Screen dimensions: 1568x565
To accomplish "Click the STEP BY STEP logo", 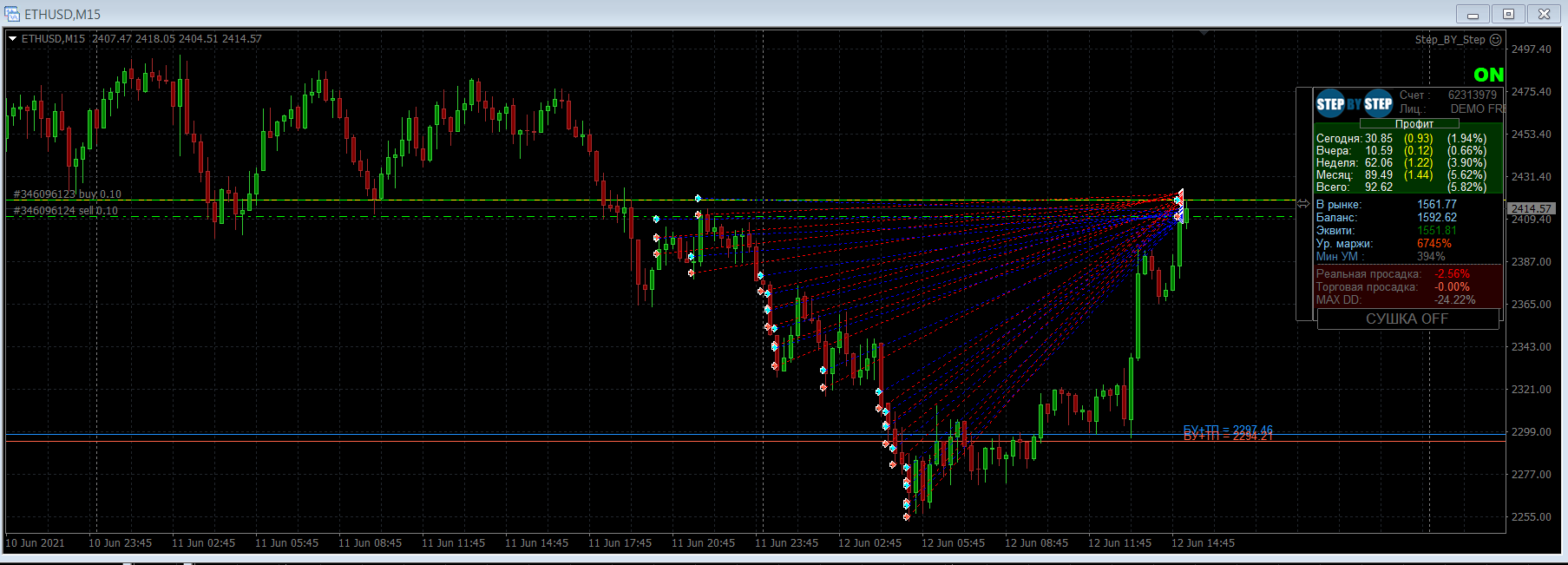I will point(1354,104).
